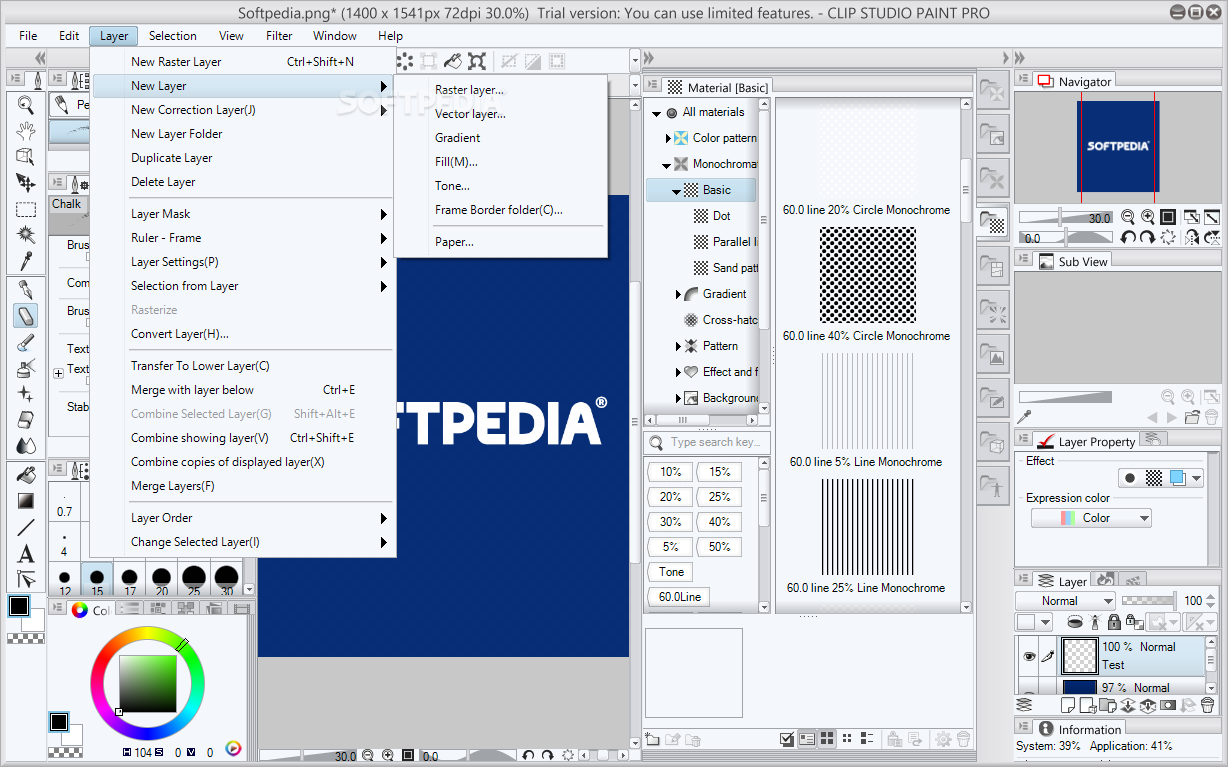Select the Figure line tool

[26, 527]
